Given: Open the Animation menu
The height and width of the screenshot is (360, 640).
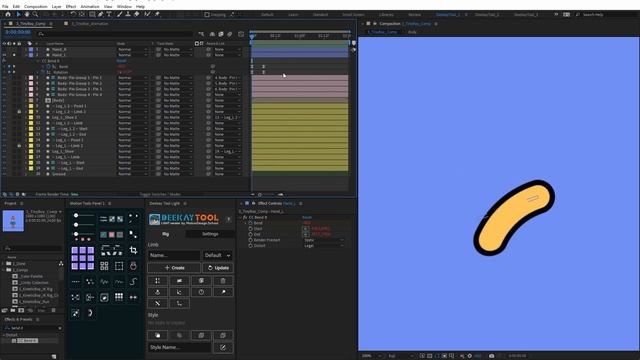Looking at the screenshot, I should (89, 7).
